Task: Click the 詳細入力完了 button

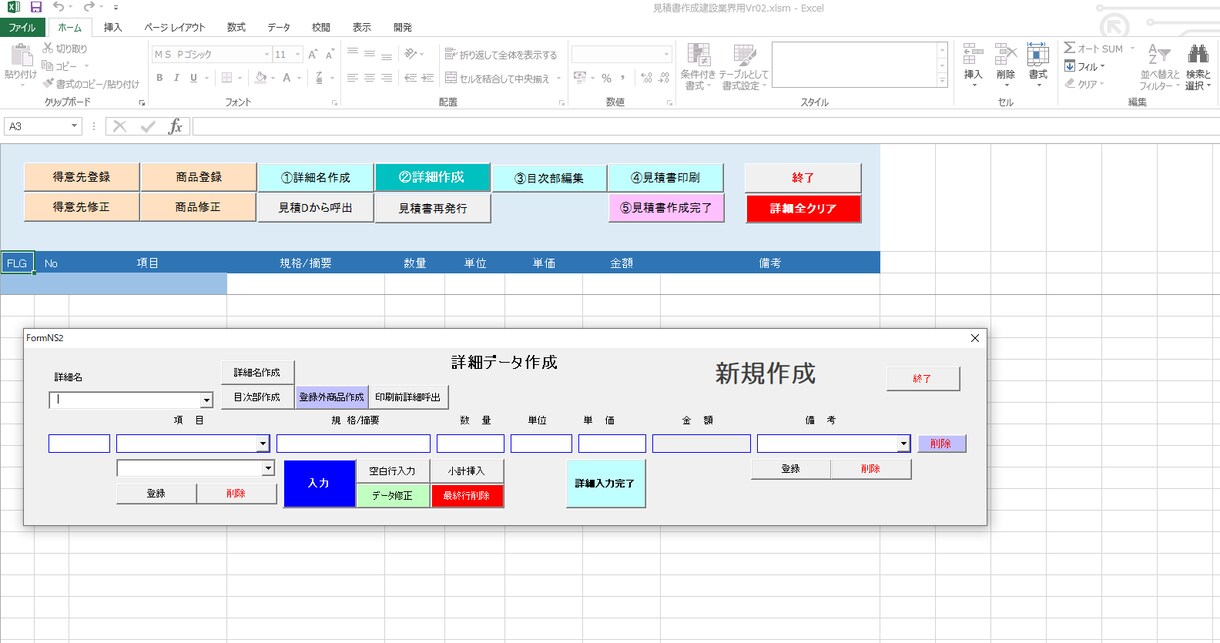Action: [605, 483]
